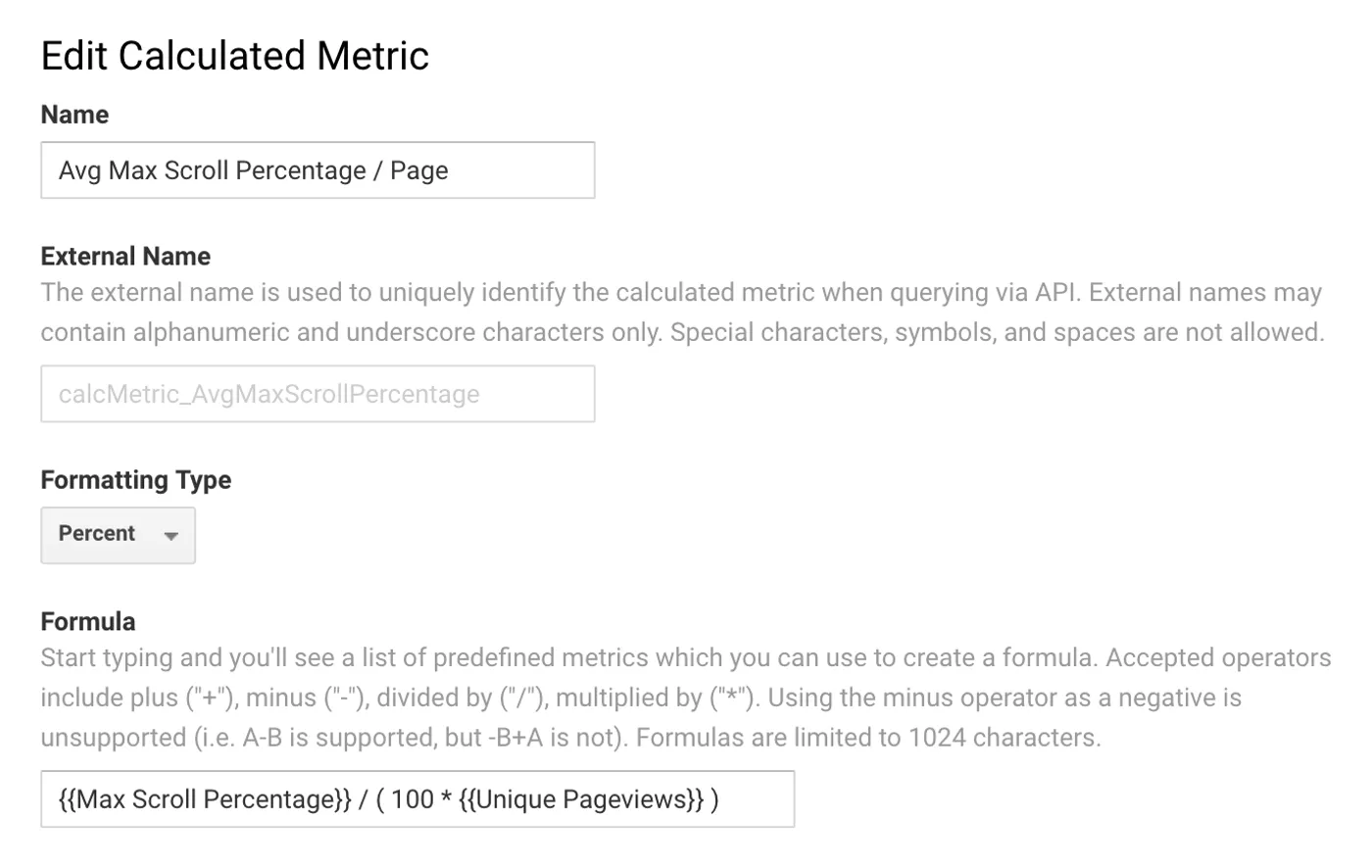Place cursor after "Page" in Name field
The width and height of the screenshot is (1372, 868).
[x=450, y=170]
